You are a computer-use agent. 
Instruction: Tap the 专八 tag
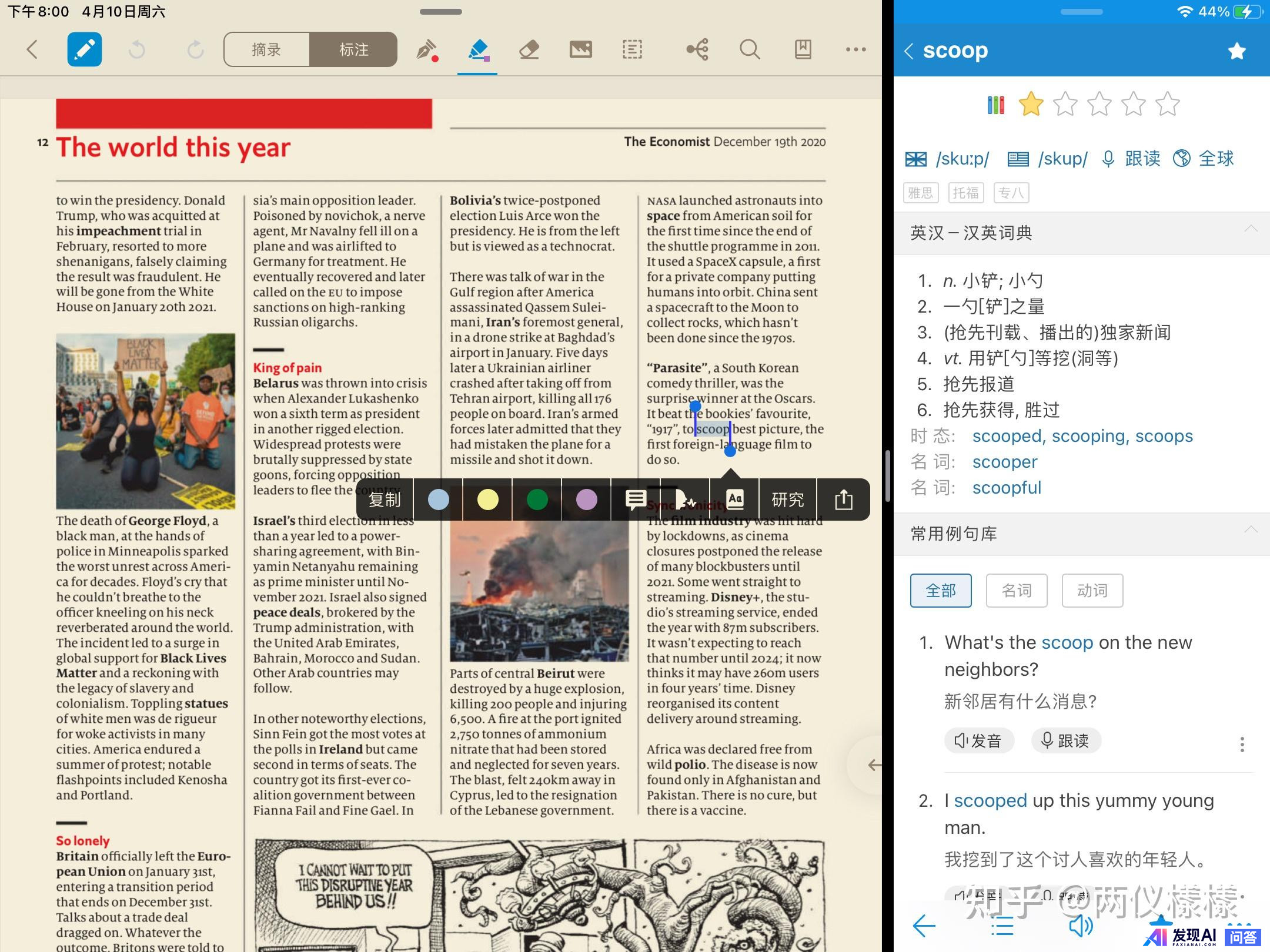pos(1011,193)
